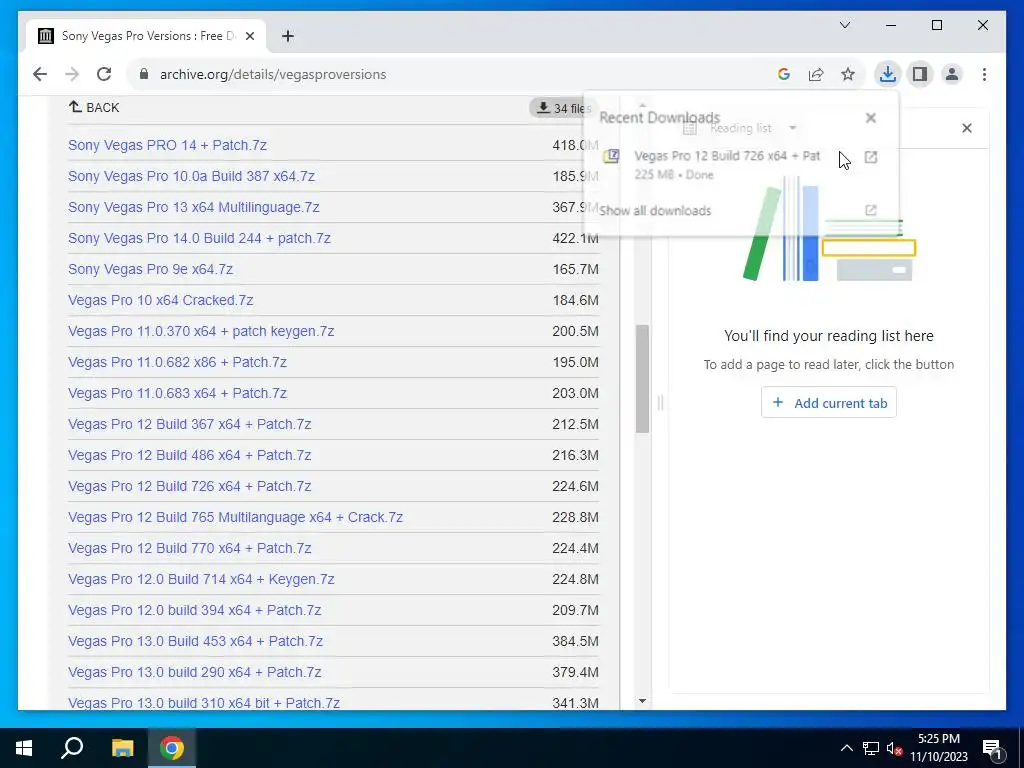Screen dimensions: 1024x768
Task: Open the Chrome profile avatar
Action: (952, 74)
